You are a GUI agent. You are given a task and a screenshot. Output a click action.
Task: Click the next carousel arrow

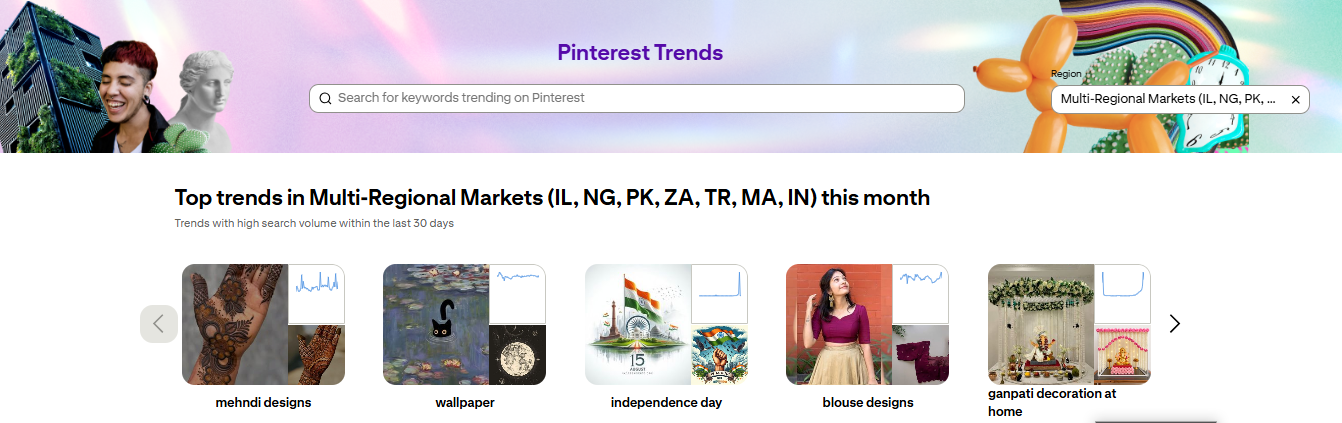coord(1175,323)
